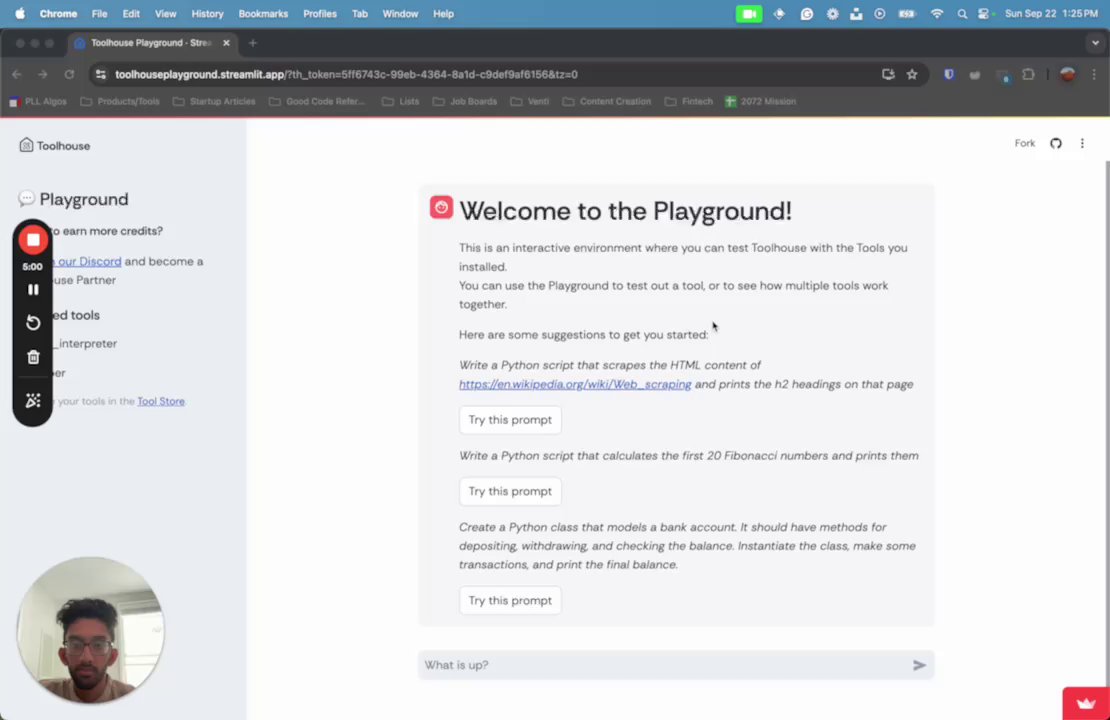This screenshot has height=720, width=1110.
Task: Open the Extensions puzzle icon
Action: (1028, 74)
